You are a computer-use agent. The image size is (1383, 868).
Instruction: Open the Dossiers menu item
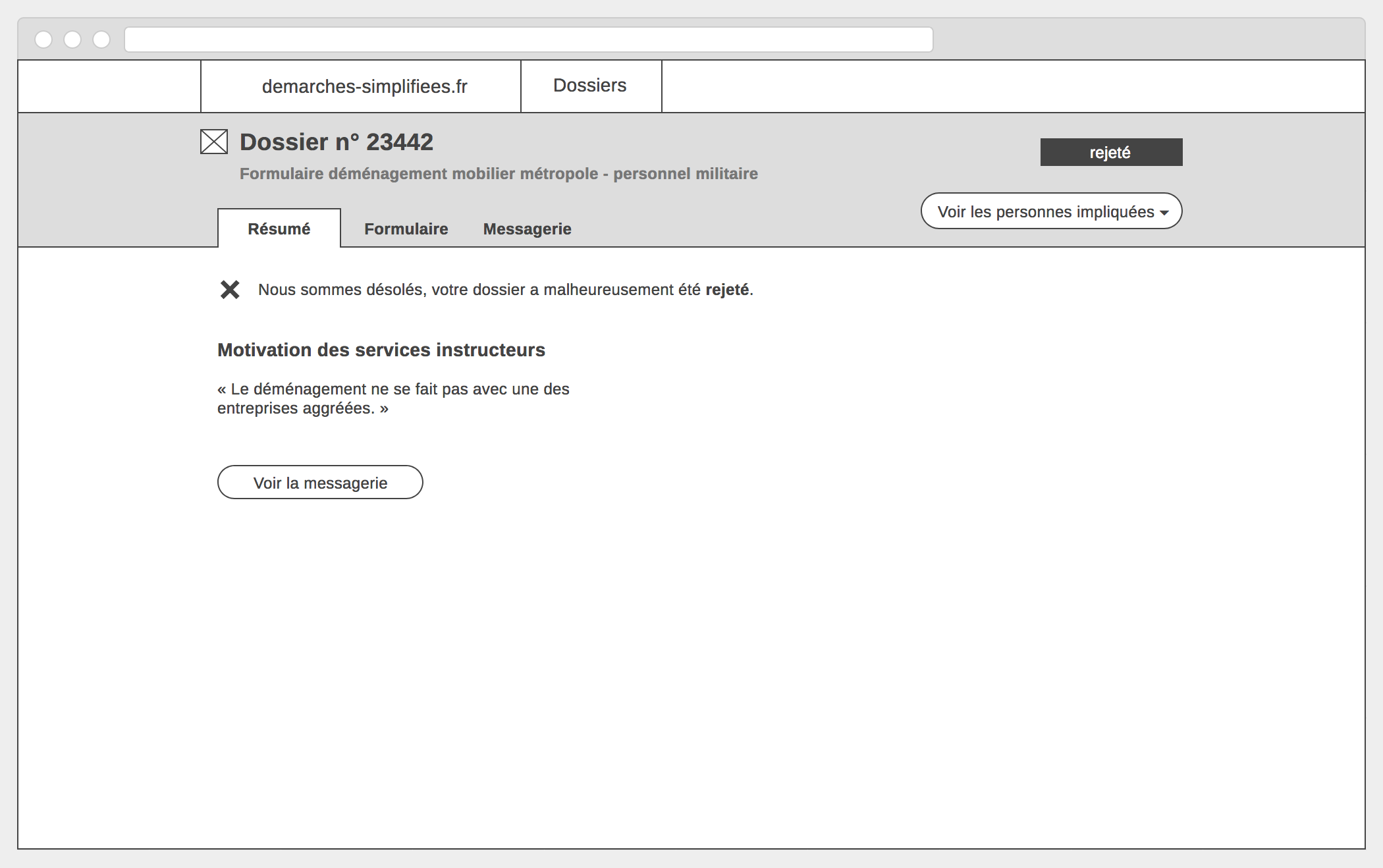pos(590,85)
